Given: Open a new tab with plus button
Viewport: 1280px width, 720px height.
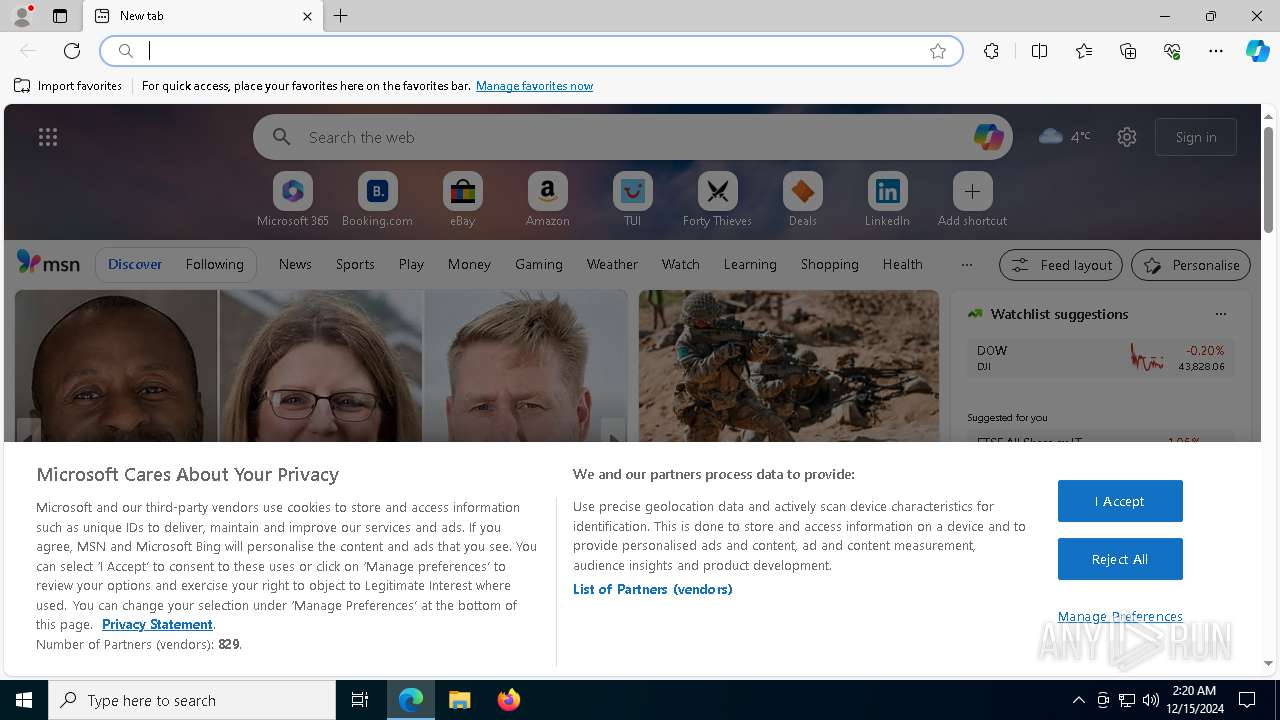Looking at the screenshot, I should pyautogui.click(x=341, y=16).
